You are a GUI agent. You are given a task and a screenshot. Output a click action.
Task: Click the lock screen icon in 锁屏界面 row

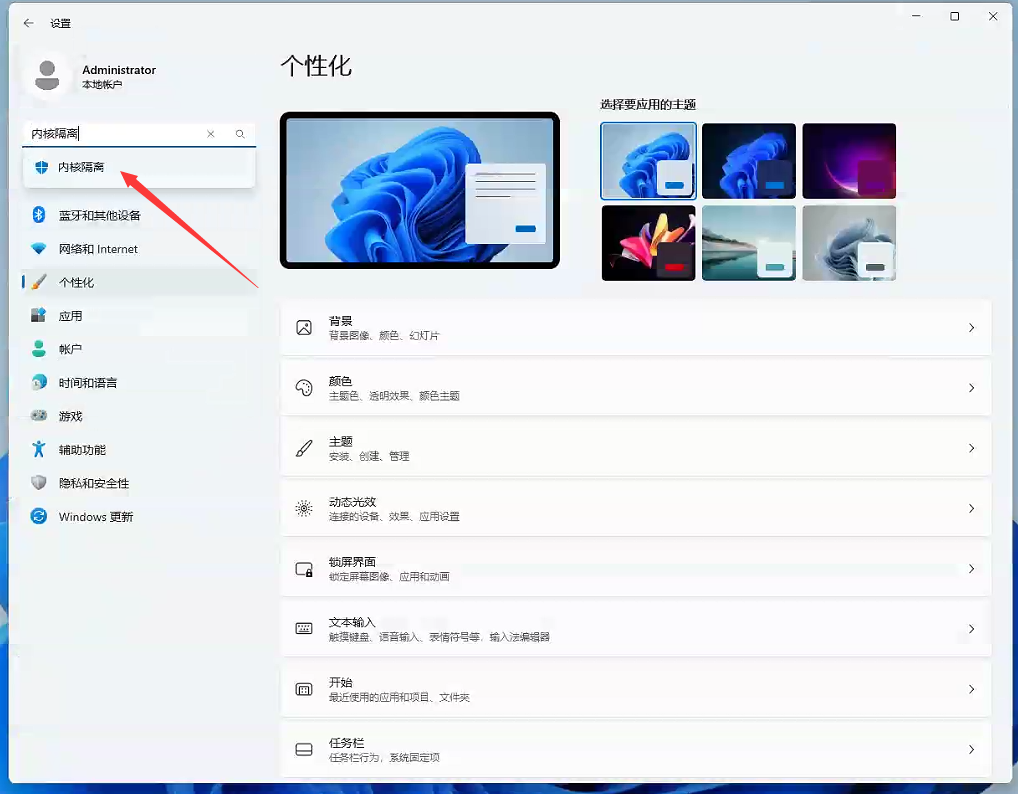(x=304, y=569)
